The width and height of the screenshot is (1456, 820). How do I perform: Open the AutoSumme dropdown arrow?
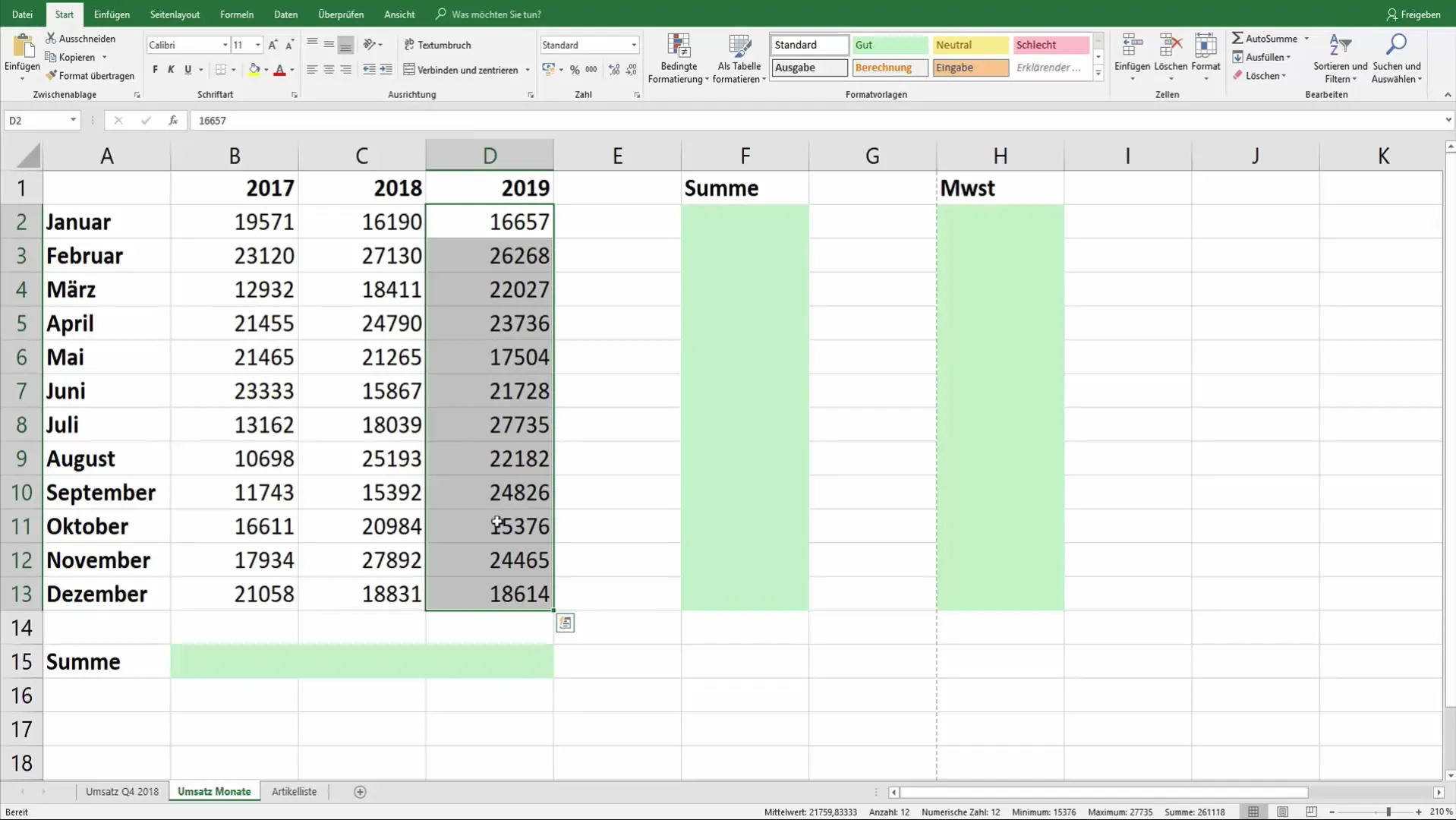pos(1306,39)
